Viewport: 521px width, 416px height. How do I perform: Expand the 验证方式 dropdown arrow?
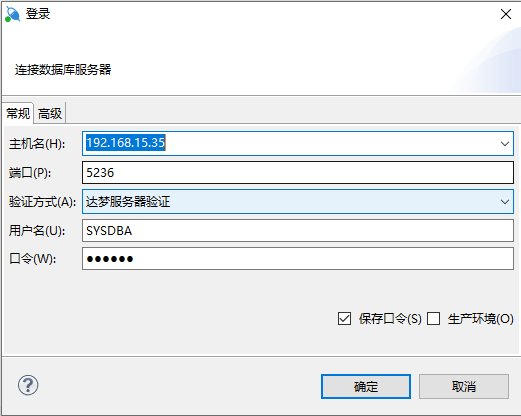point(505,202)
